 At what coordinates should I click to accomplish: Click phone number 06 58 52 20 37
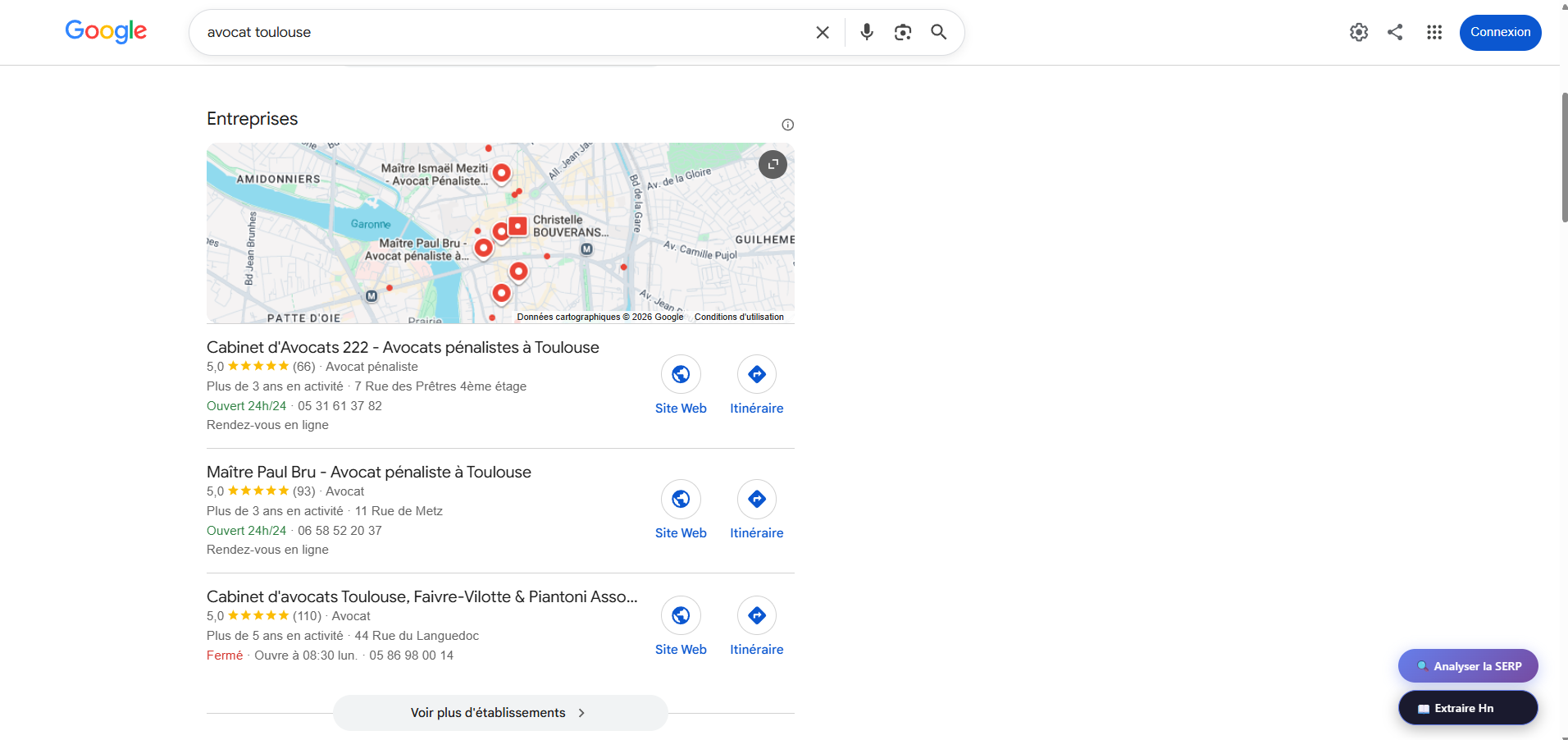[340, 531]
